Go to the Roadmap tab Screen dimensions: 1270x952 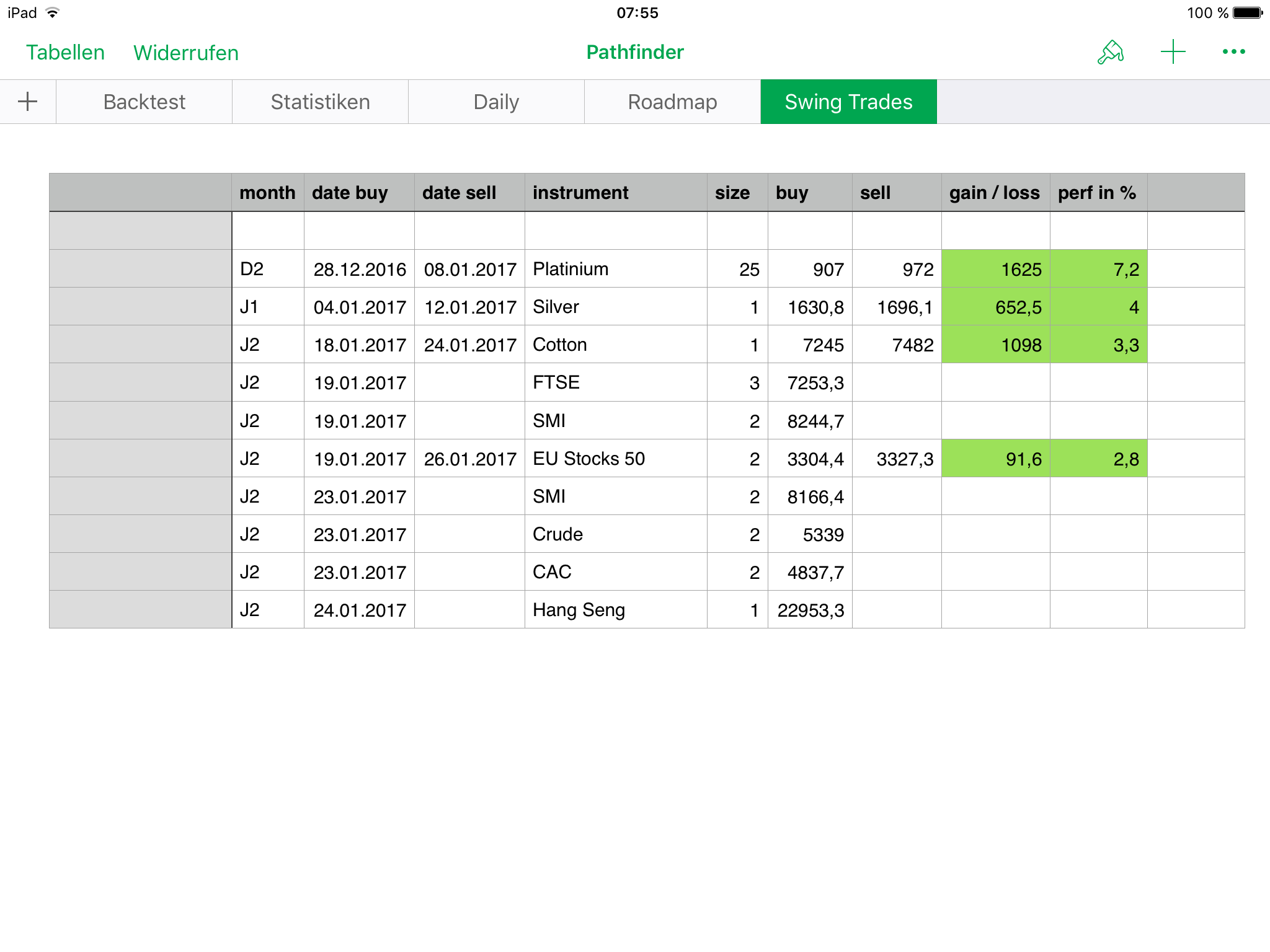pyautogui.click(x=672, y=102)
